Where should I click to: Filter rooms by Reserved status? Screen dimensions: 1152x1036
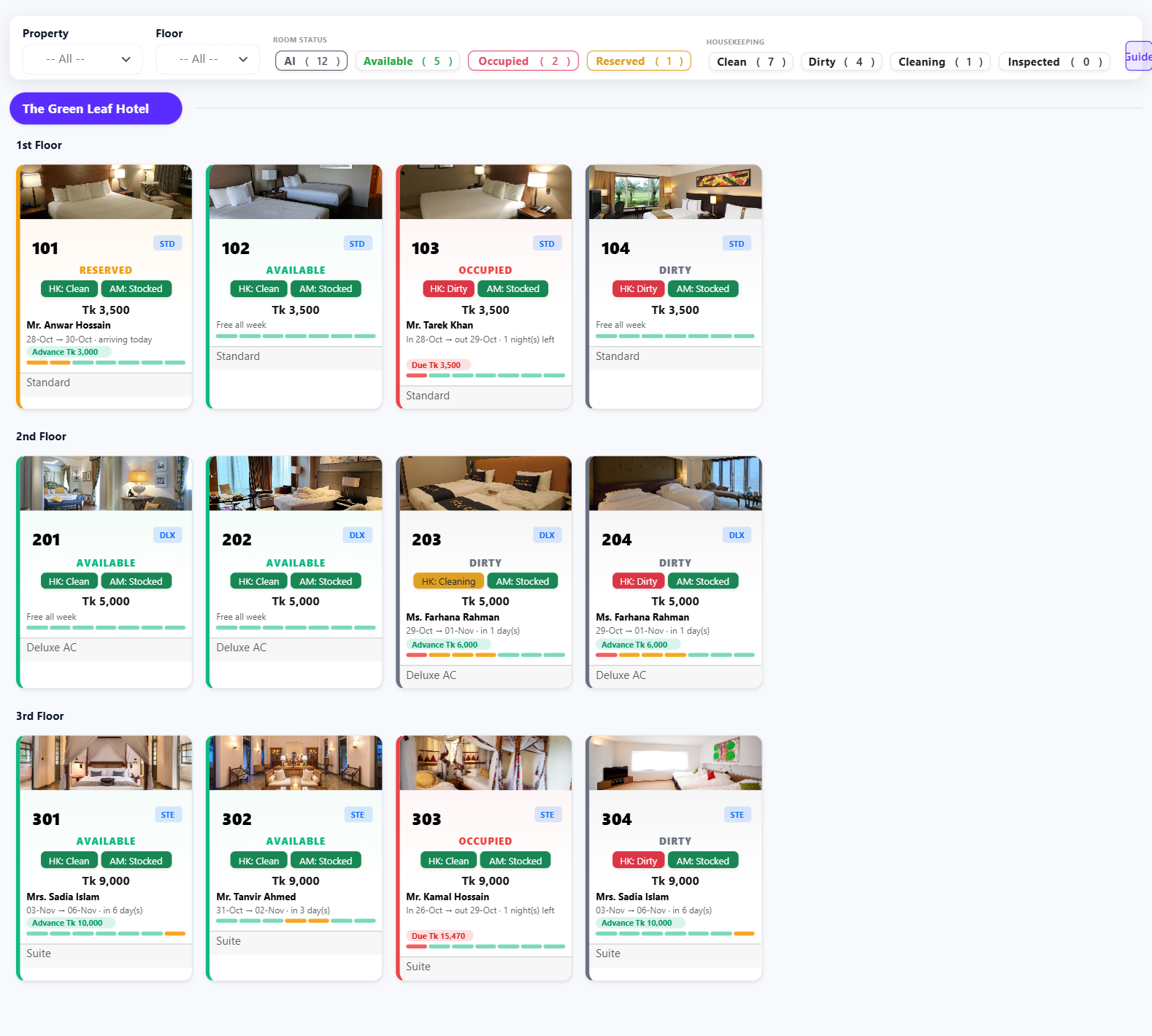(x=639, y=61)
